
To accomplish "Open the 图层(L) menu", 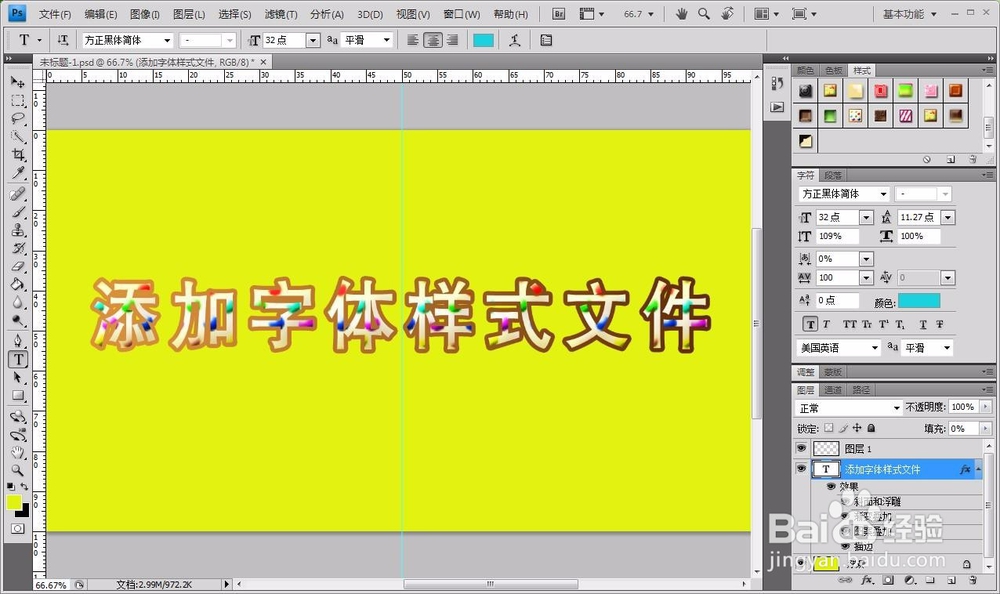I will pos(189,14).
